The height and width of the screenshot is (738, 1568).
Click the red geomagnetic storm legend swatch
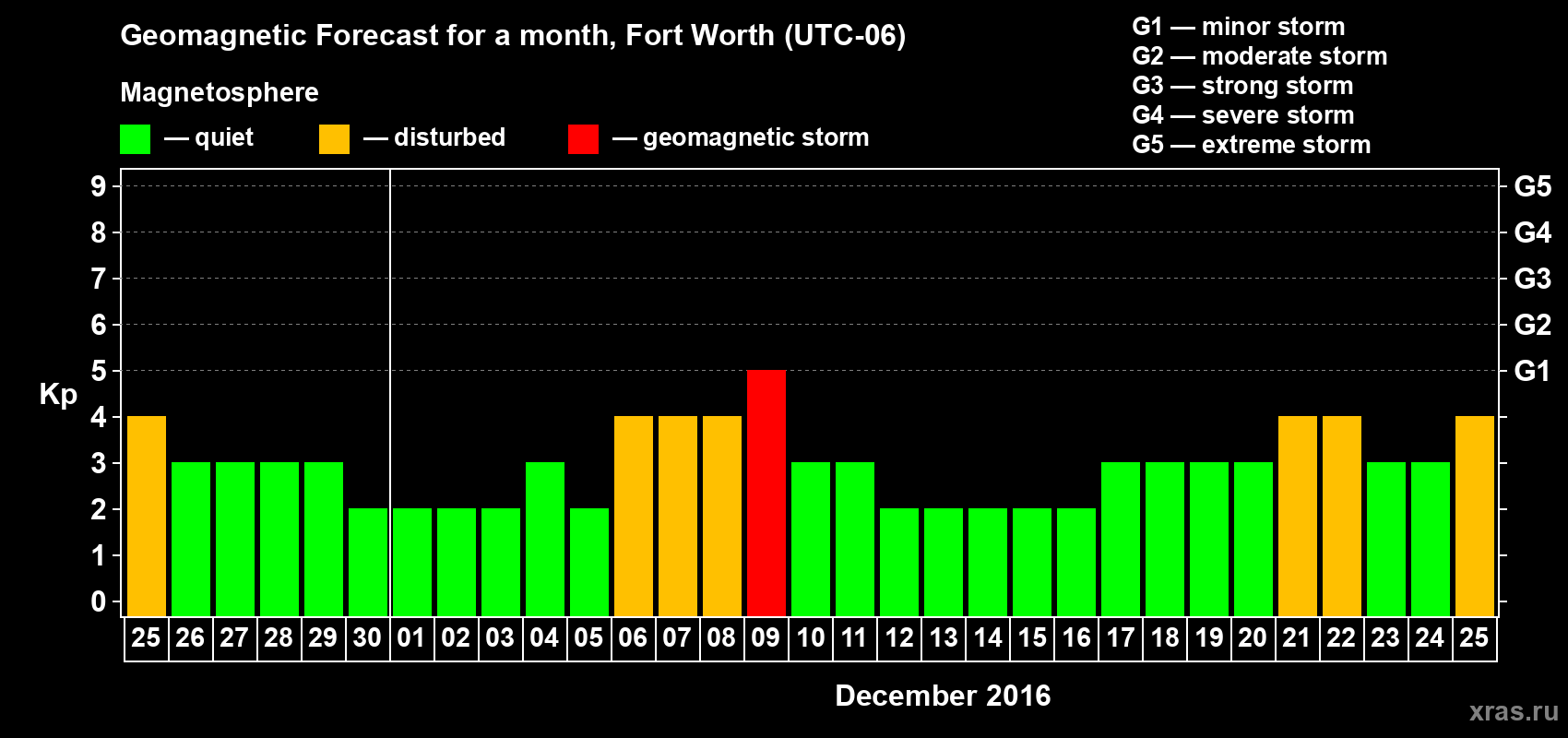[583, 139]
